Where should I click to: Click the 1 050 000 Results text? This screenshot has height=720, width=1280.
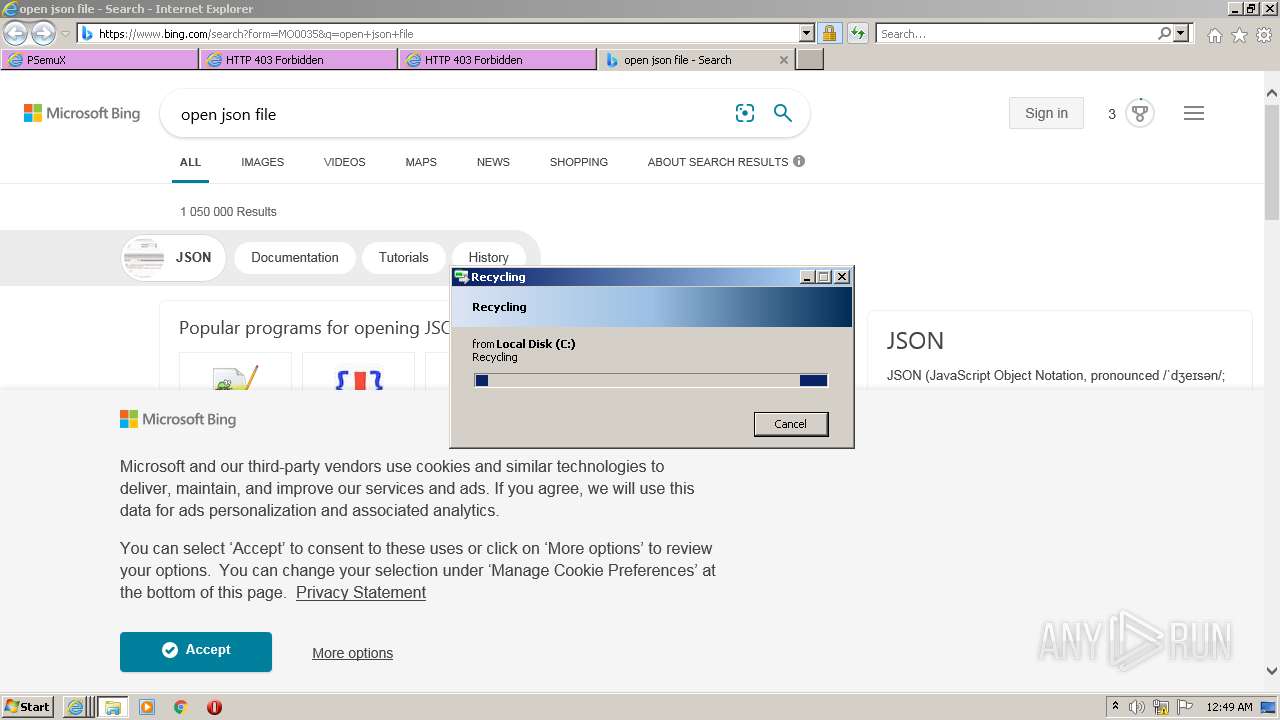tap(228, 212)
